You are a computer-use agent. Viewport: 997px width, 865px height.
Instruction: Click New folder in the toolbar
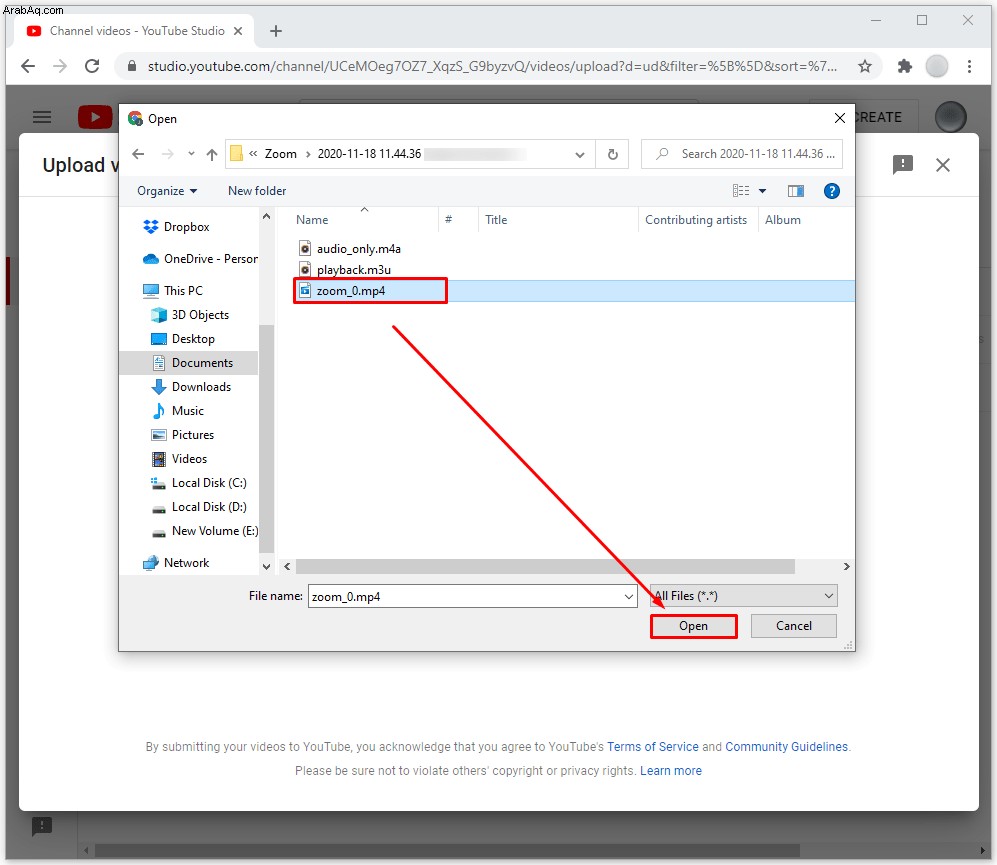pyautogui.click(x=257, y=191)
